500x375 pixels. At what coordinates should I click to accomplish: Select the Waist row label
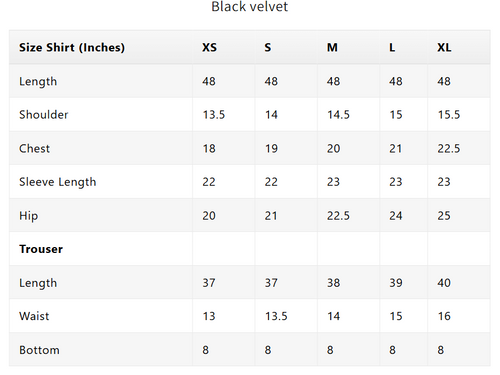point(34,316)
